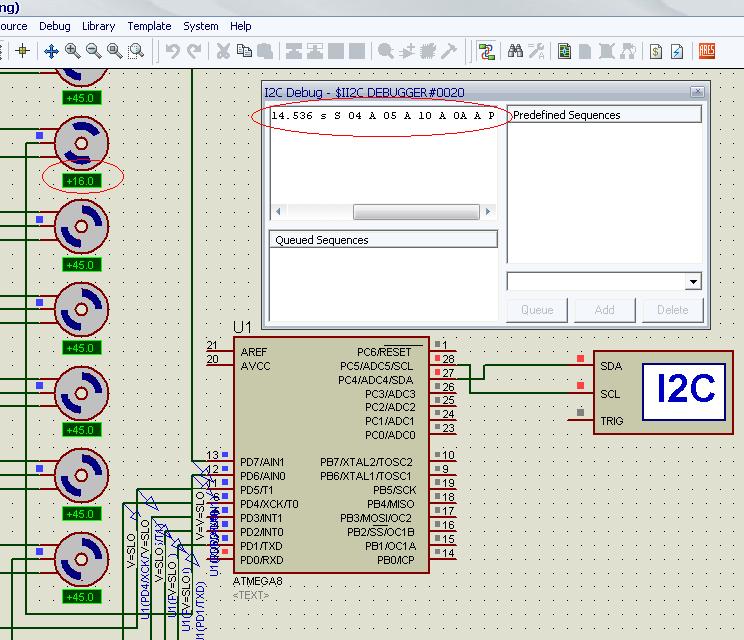Click the scrollbar right arrow in I2C log
This screenshot has height=640, width=744.
click(489, 212)
